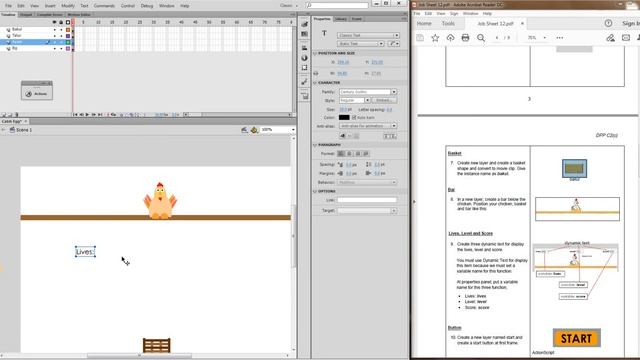Toggle show/hide all layers eye header
640x360 pixels.
coord(55,22)
